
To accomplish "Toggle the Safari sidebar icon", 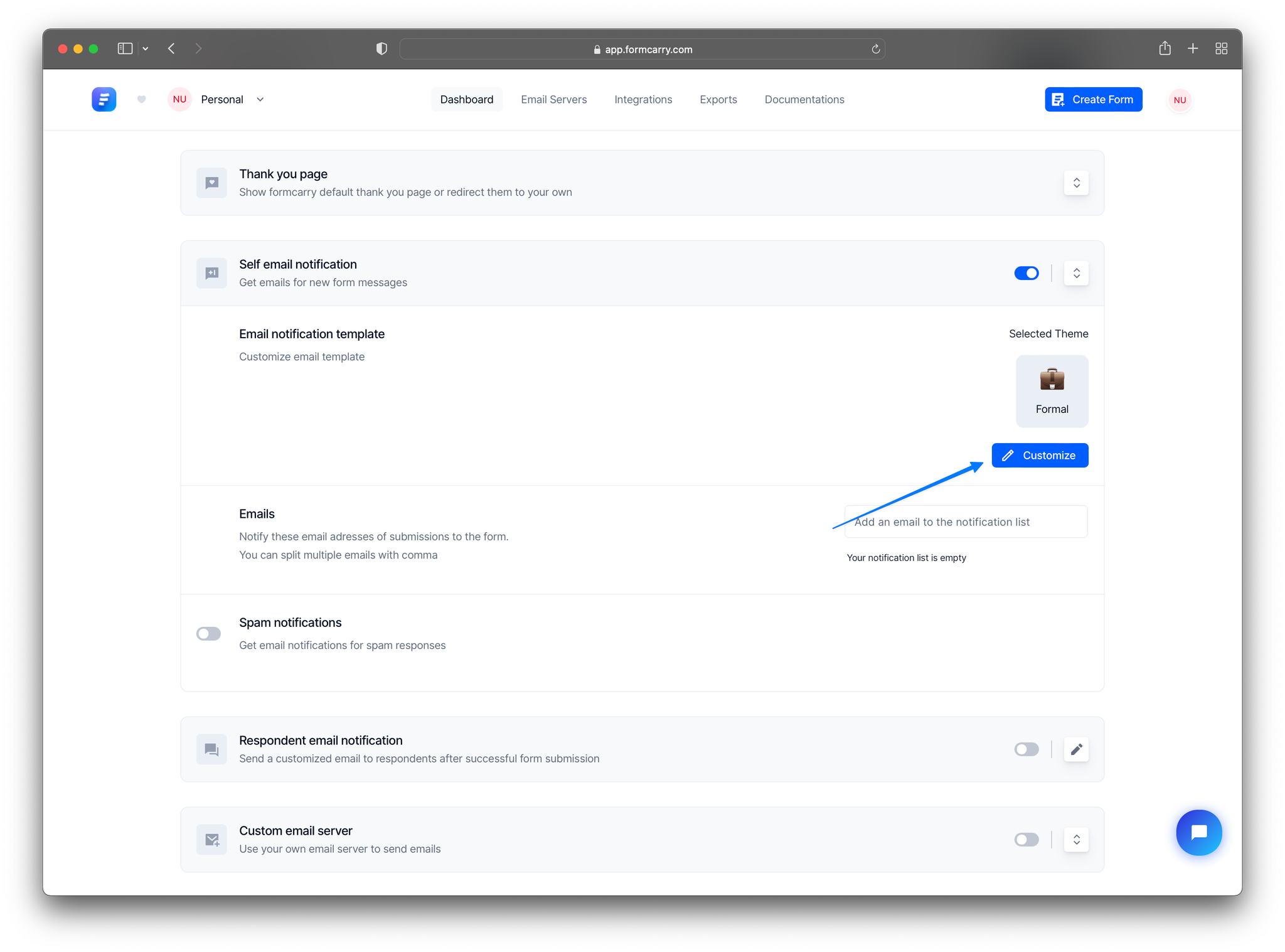I will (x=125, y=48).
